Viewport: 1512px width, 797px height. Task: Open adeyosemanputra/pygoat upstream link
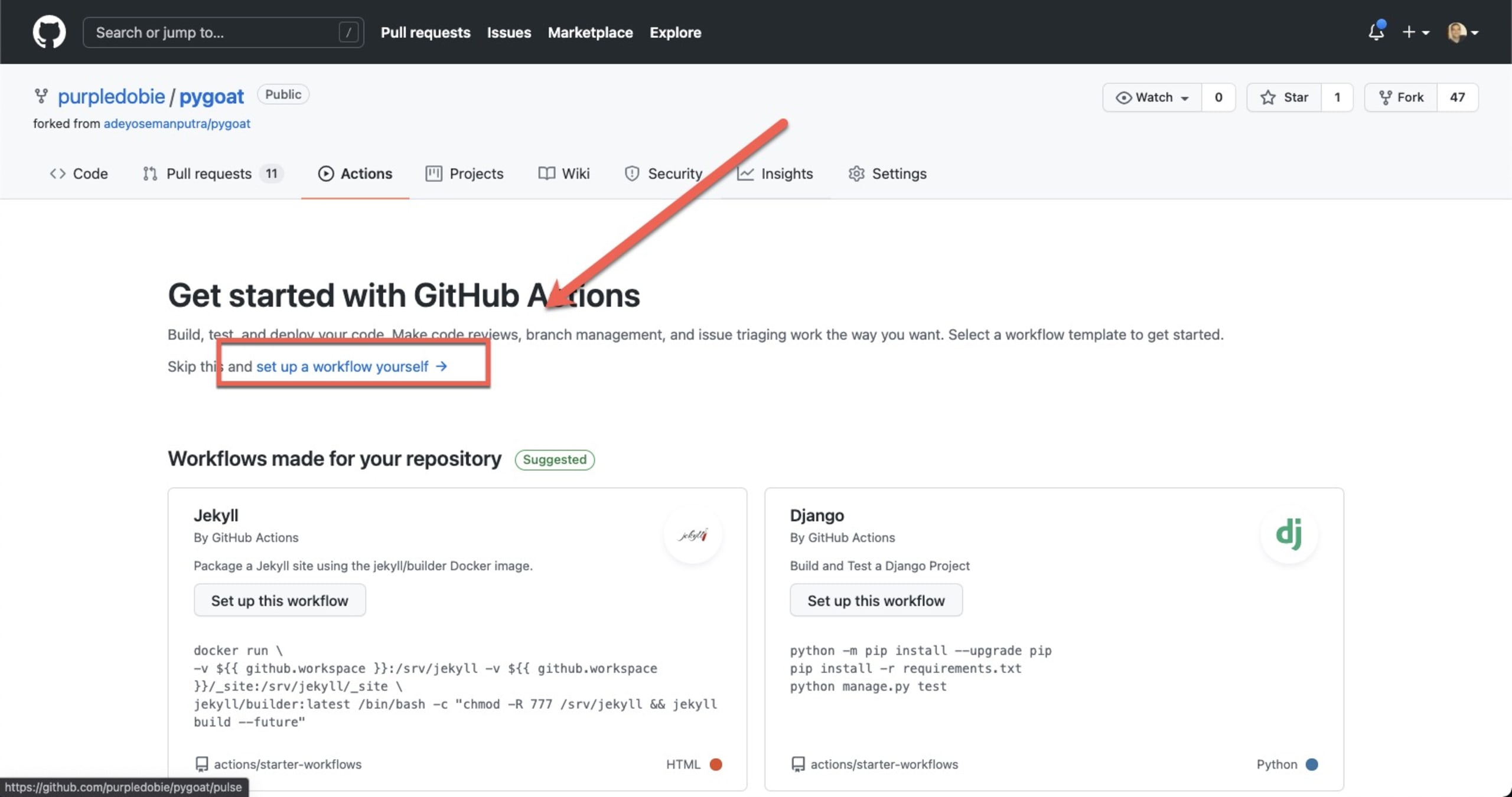click(177, 123)
